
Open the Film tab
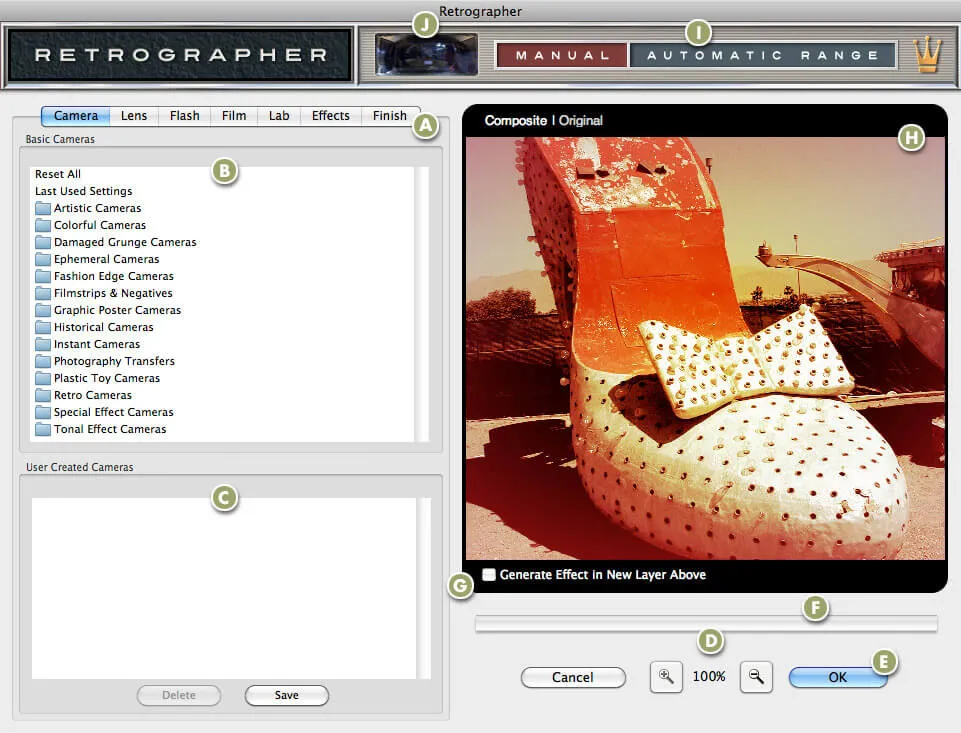pos(233,115)
